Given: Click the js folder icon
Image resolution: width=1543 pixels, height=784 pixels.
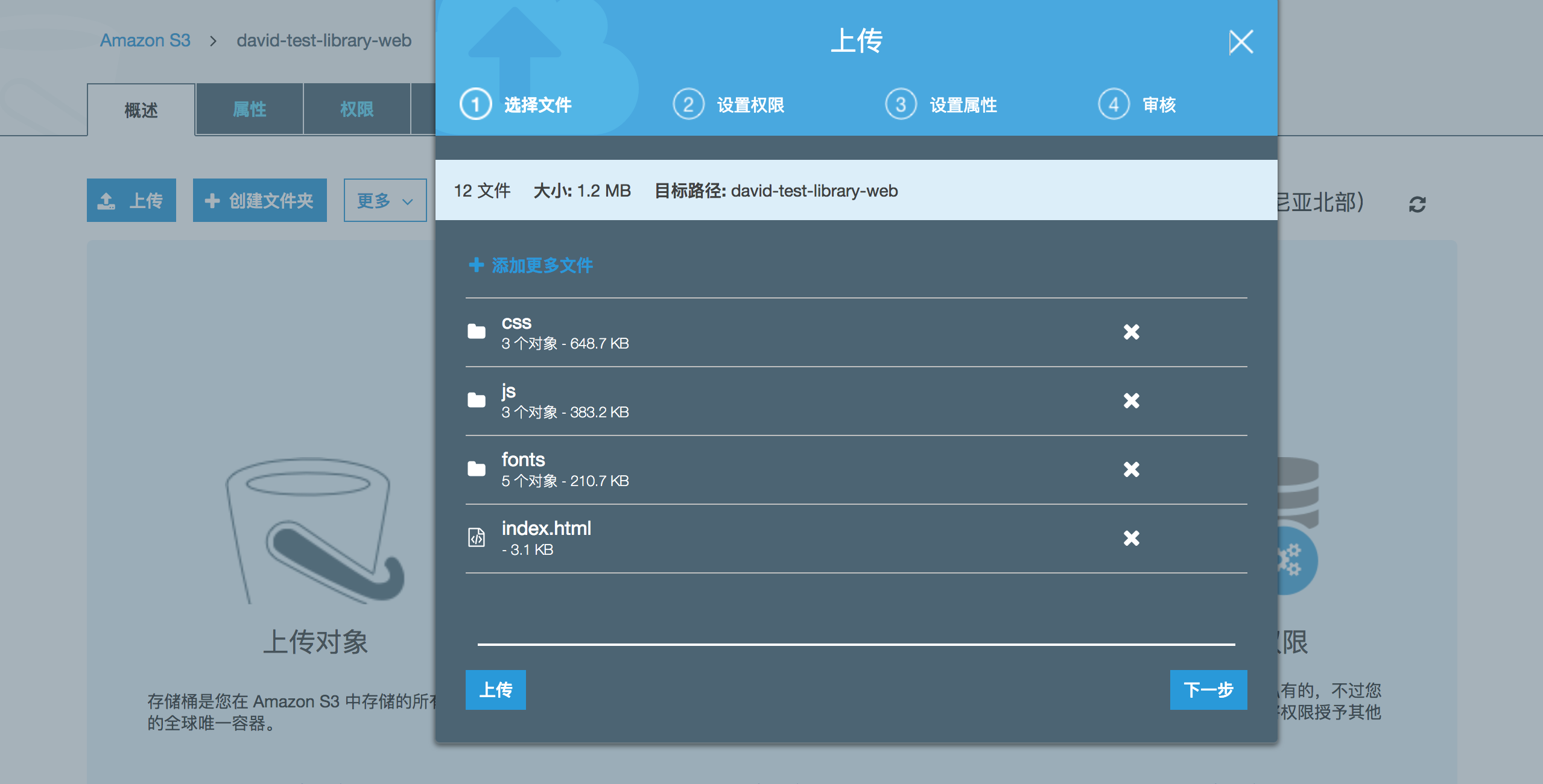Looking at the screenshot, I should click(x=477, y=400).
